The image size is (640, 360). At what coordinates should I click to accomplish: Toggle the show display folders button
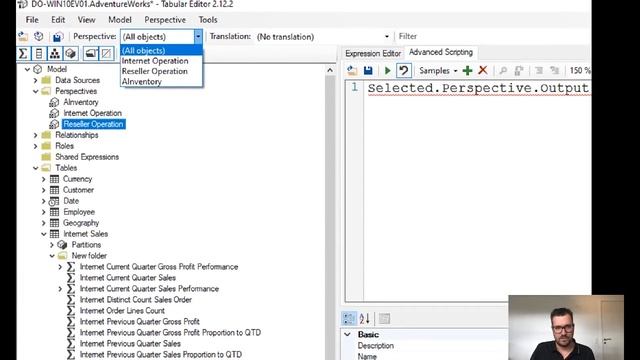click(x=91, y=53)
